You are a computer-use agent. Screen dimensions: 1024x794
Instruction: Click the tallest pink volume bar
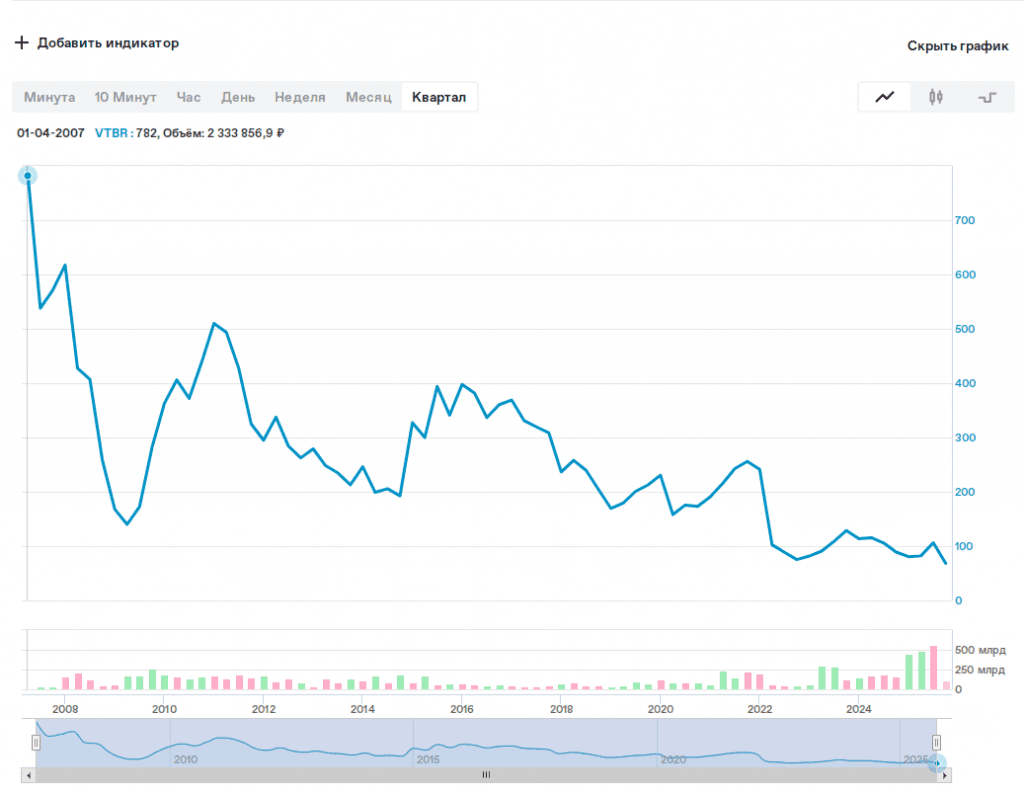pos(934,668)
